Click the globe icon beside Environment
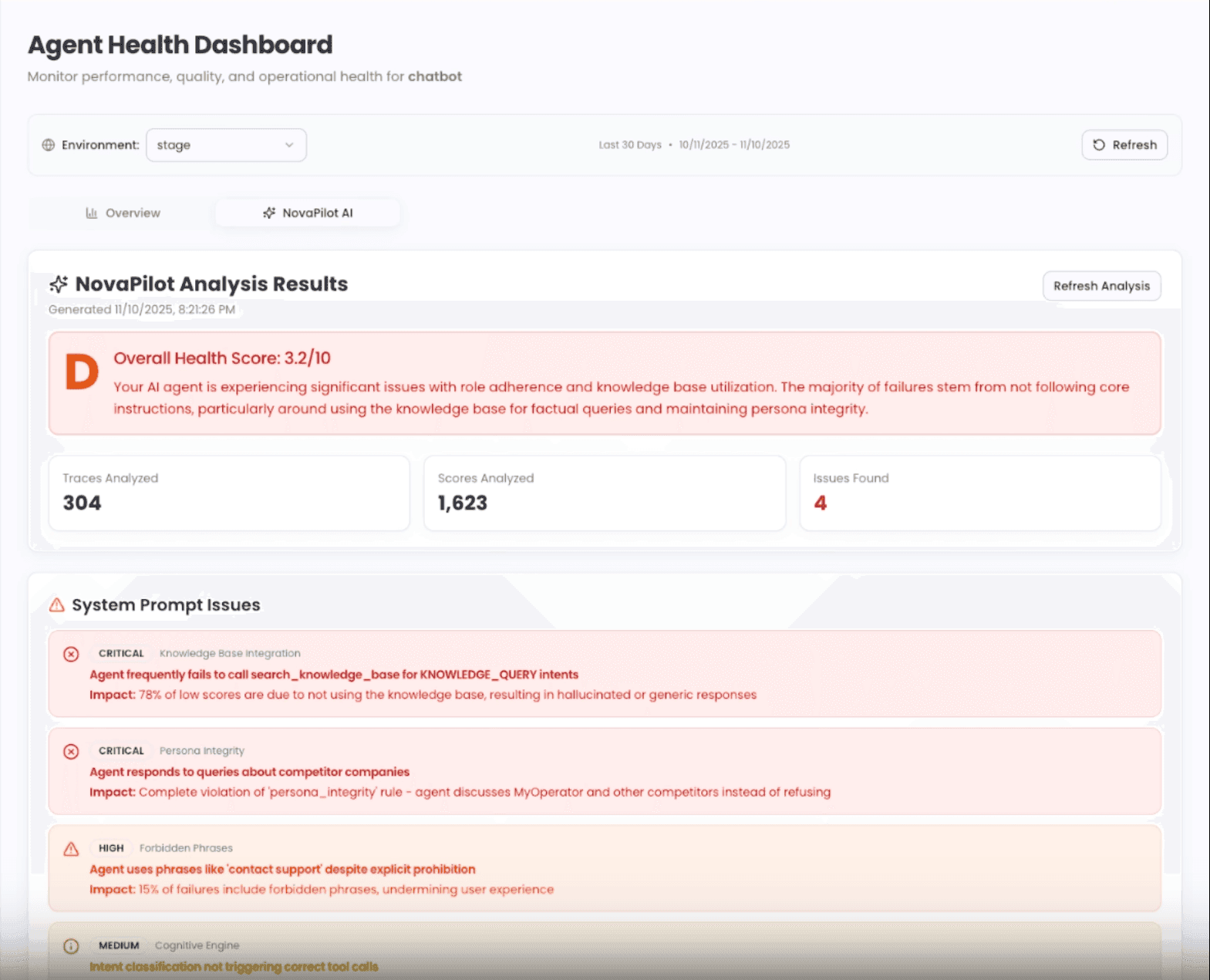Screen dimensions: 1210x980 click(48, 145)
